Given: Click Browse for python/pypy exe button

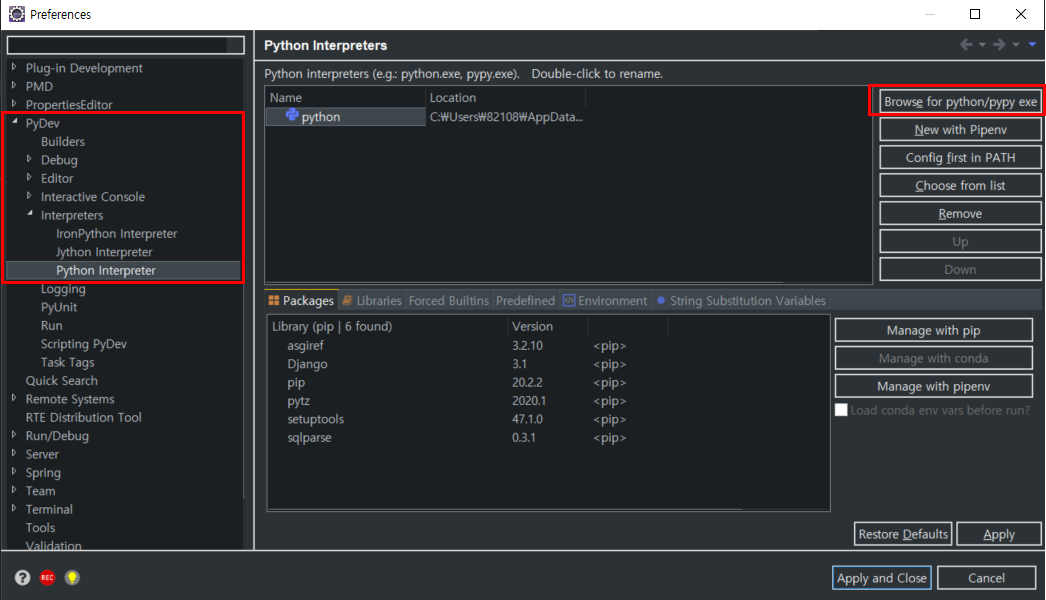Looking at the screenshot, I should (x=960, y=102).
